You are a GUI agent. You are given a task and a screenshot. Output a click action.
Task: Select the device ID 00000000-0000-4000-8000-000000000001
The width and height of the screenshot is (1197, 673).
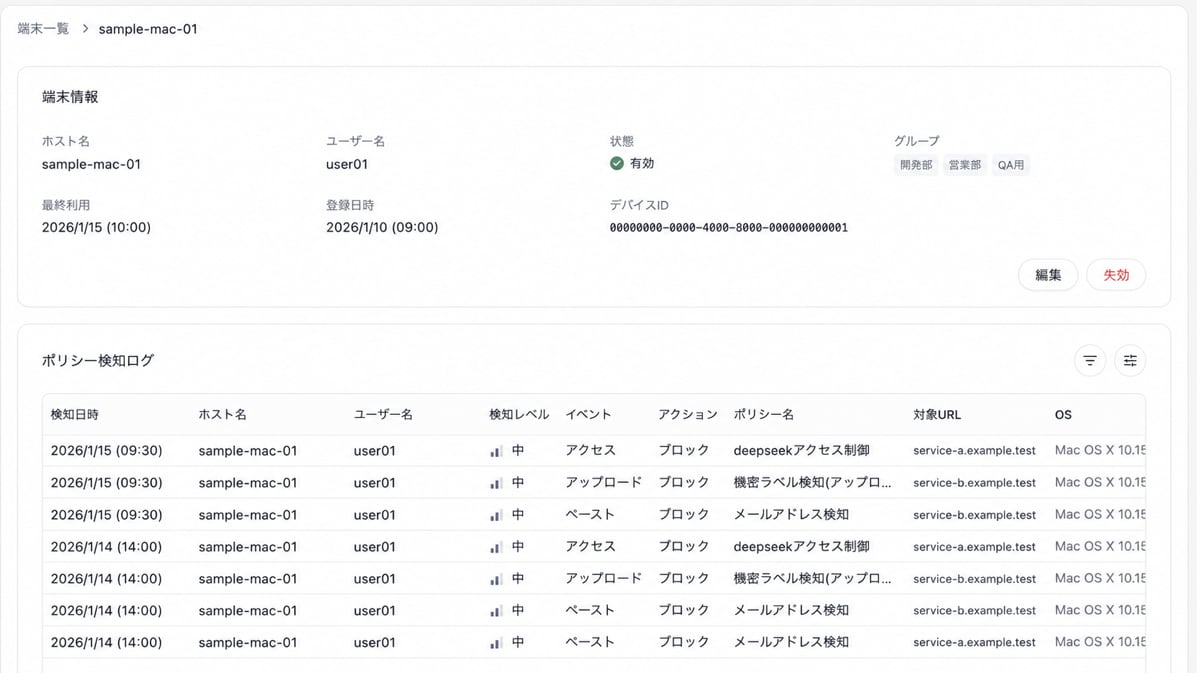coord(728,227)
